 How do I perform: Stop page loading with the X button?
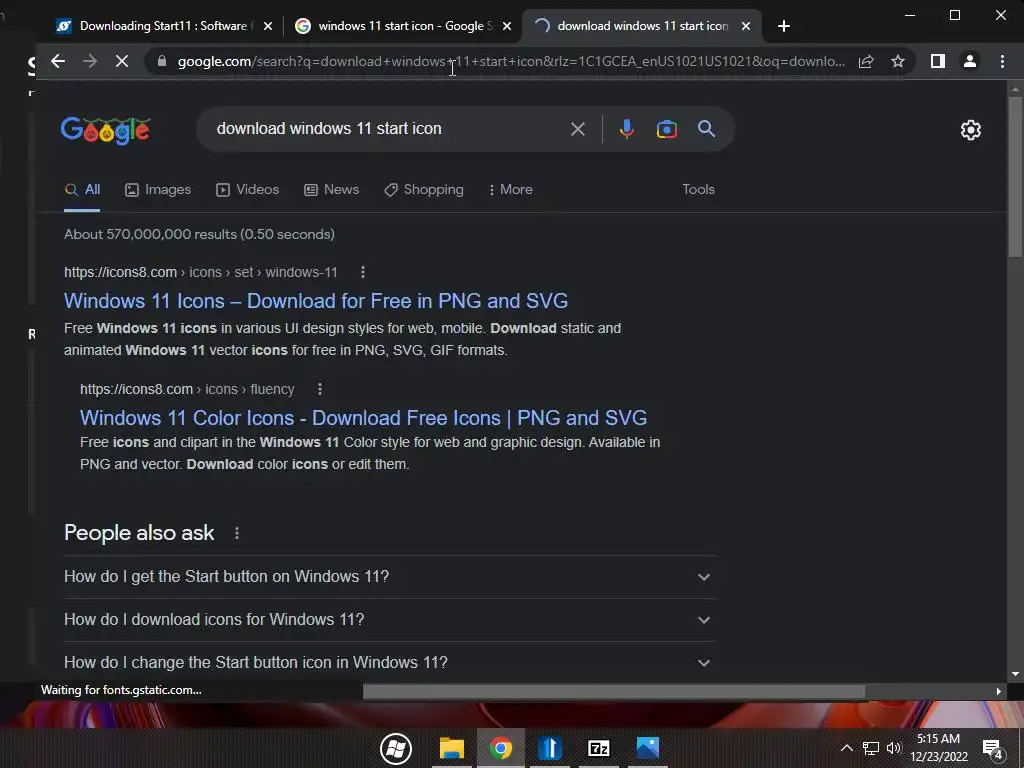122,61
